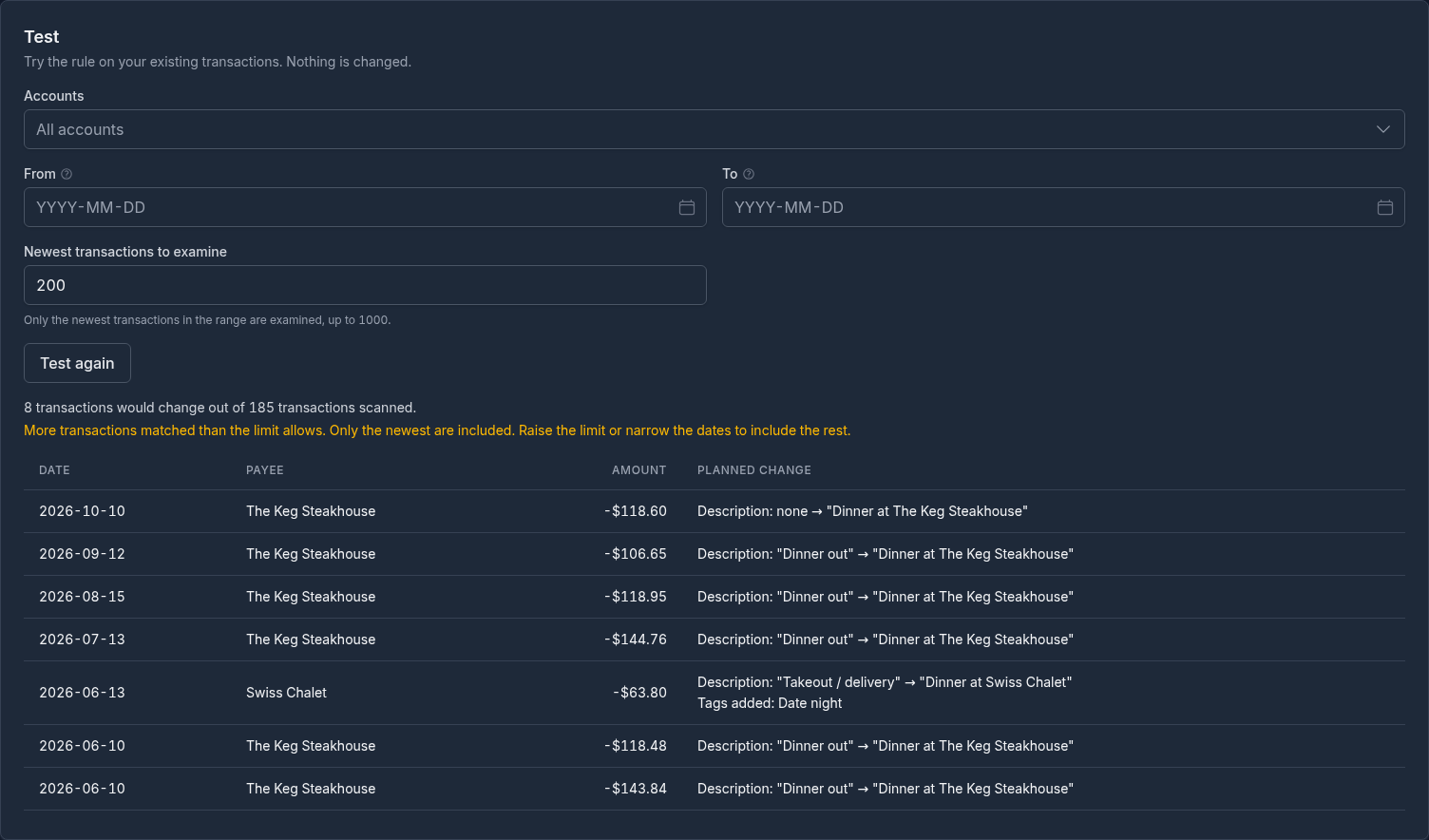1429x840 pixels.
Task: Select the 2026-09-12 date cell
Action: [82, 554]
